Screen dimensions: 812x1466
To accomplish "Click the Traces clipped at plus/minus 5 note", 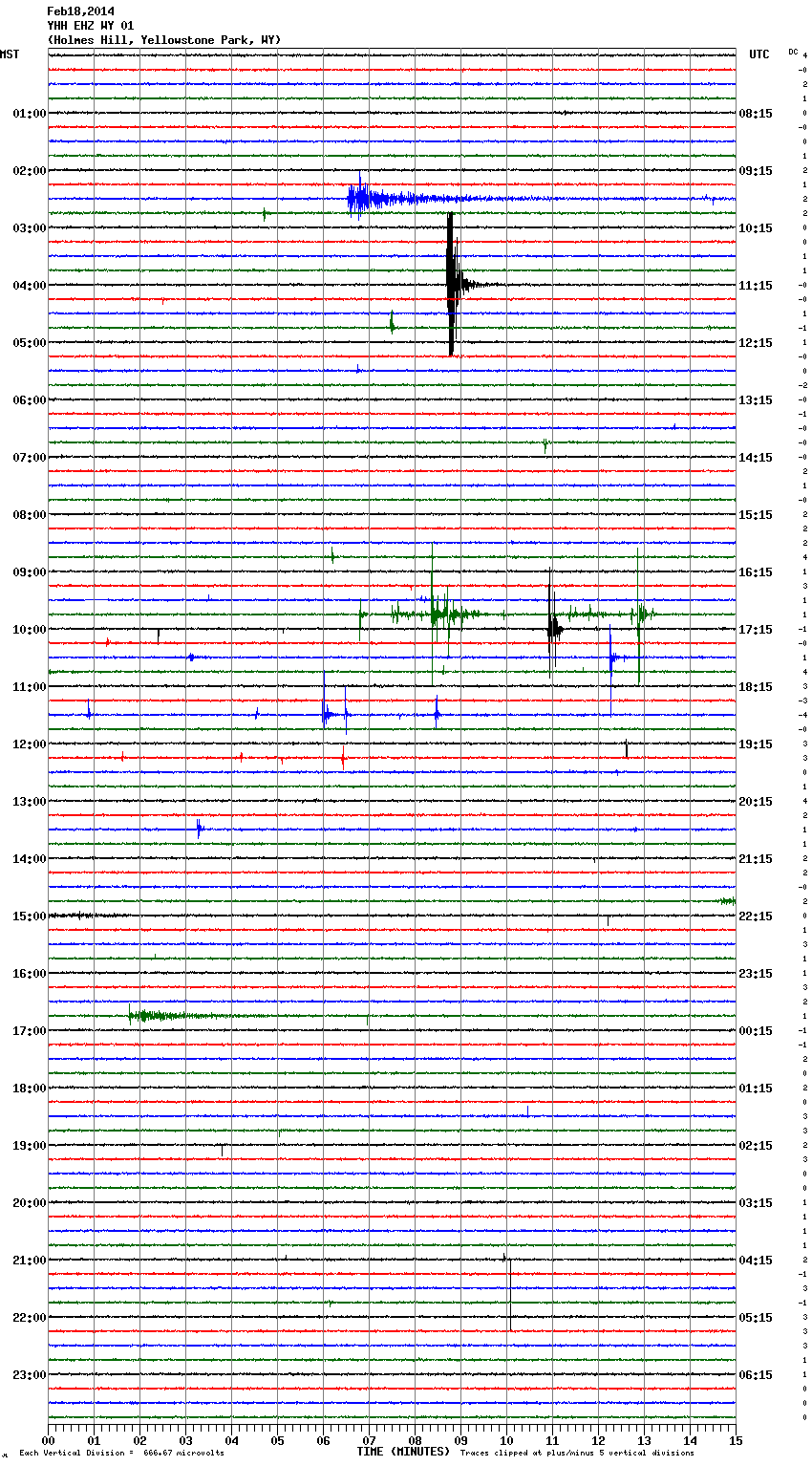I will pyautogui.click(x=577, y=1453).
